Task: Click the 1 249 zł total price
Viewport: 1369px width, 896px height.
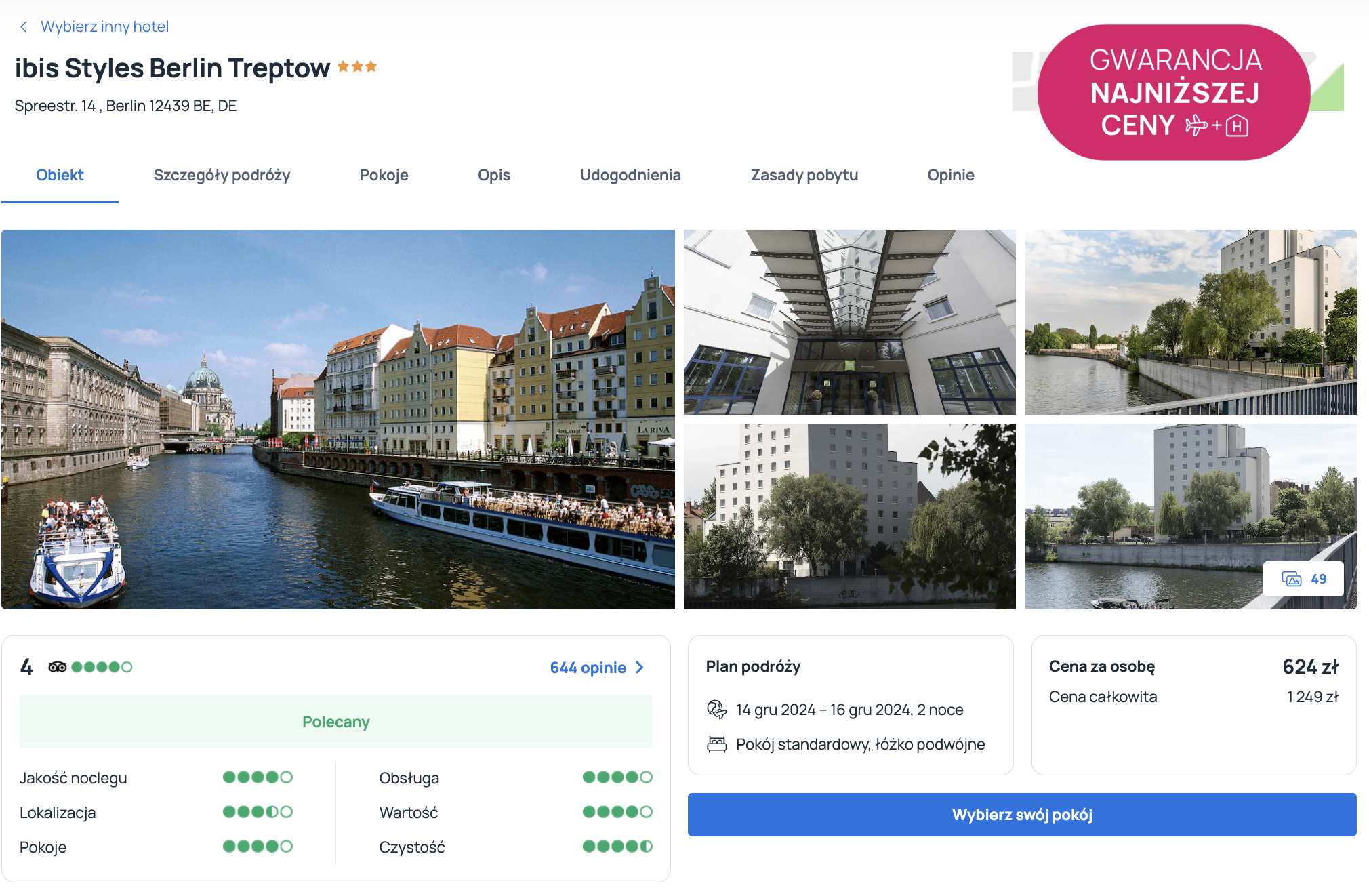Action: [1313, 697]
